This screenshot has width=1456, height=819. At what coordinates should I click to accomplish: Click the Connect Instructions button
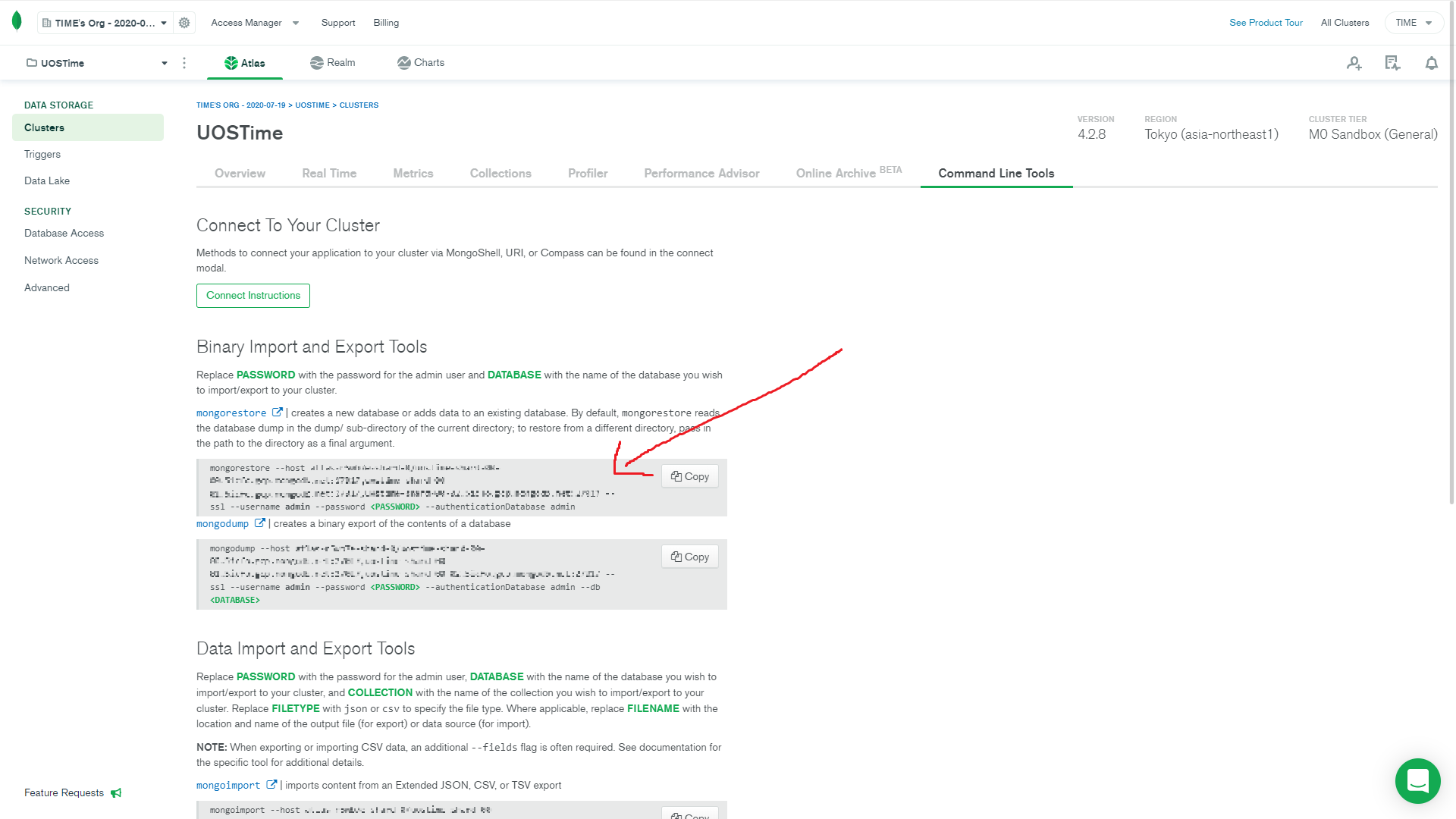tap(253, 296)
